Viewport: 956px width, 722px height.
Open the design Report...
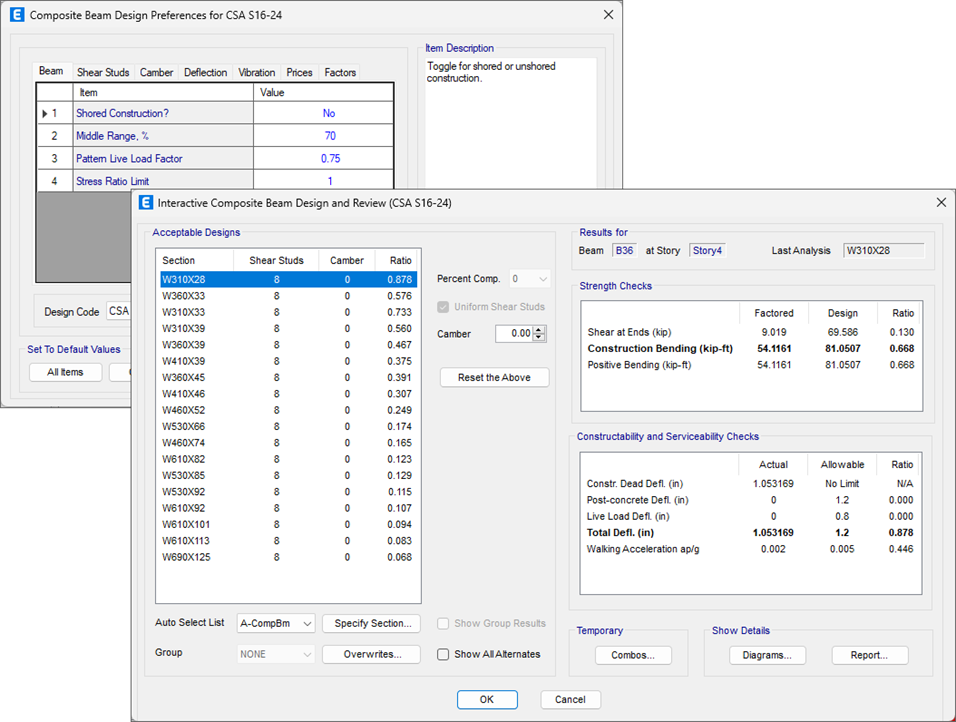[x=870, y=656]
